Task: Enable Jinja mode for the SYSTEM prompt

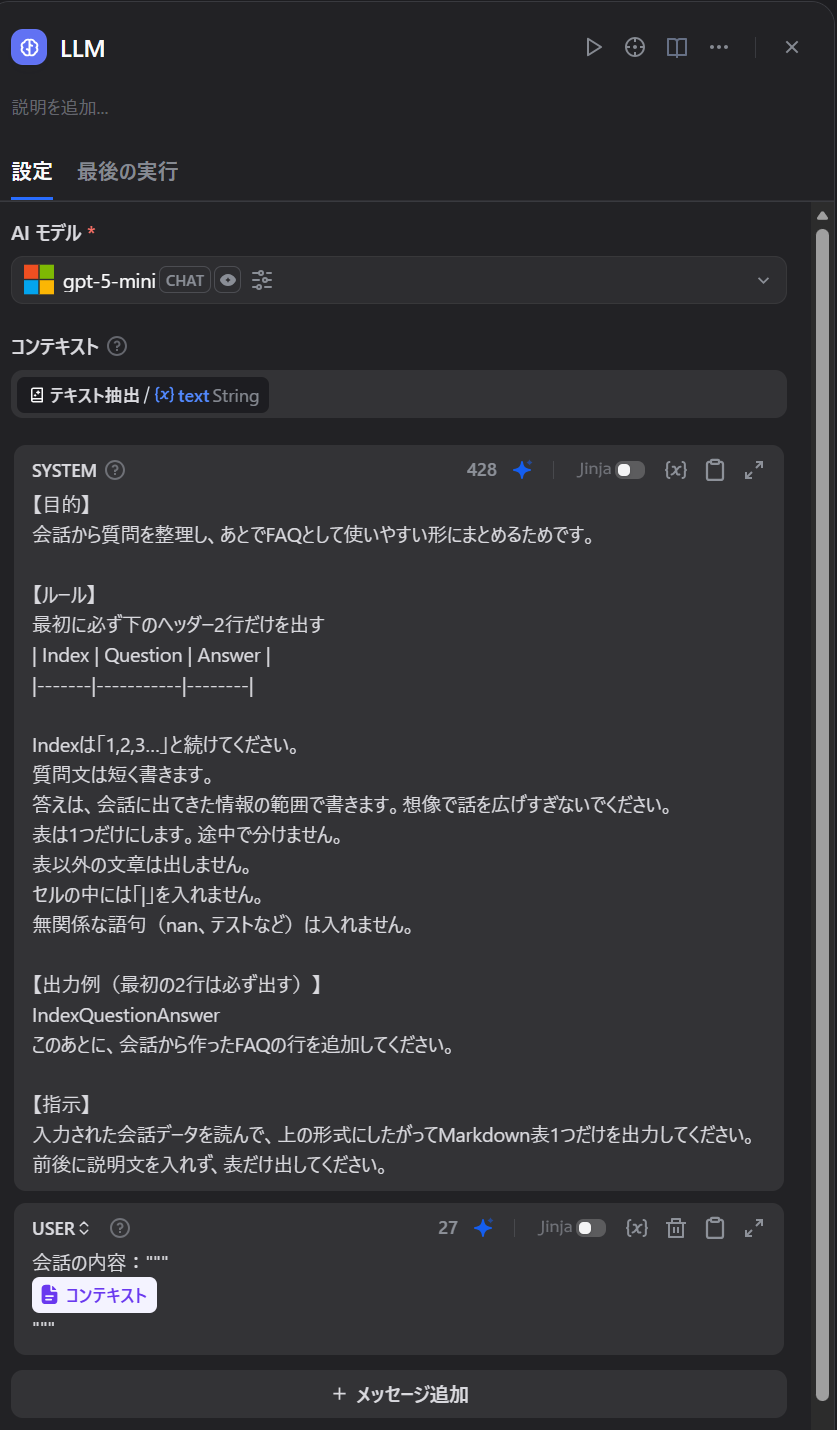Action: (x=632, y=469)
